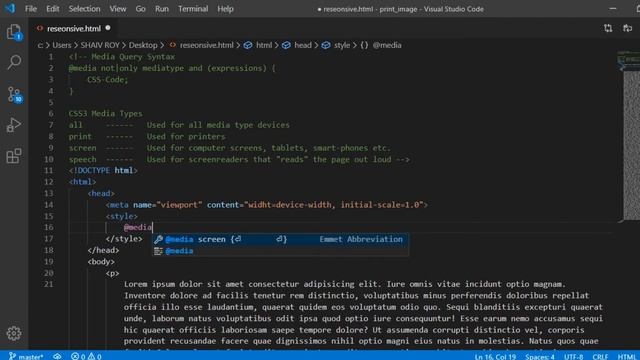Open the Run and Debug view

14,125
